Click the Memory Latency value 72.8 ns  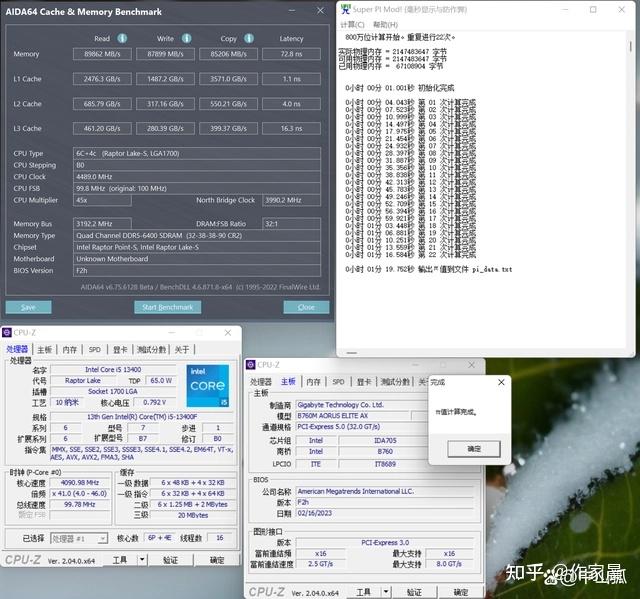click(291, 54)
